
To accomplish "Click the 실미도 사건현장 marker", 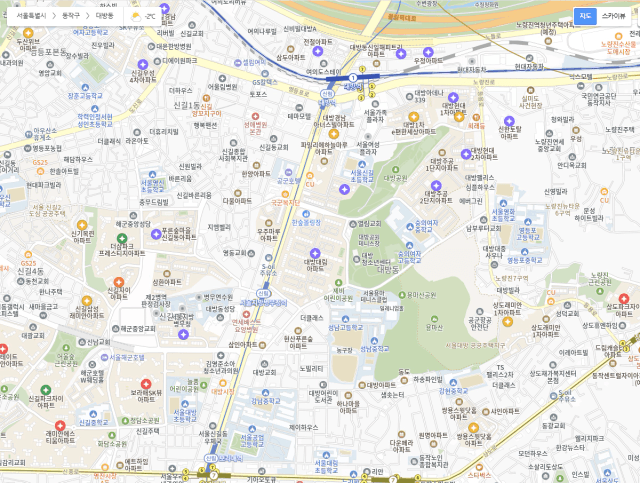I will click(x=530, y=90).
